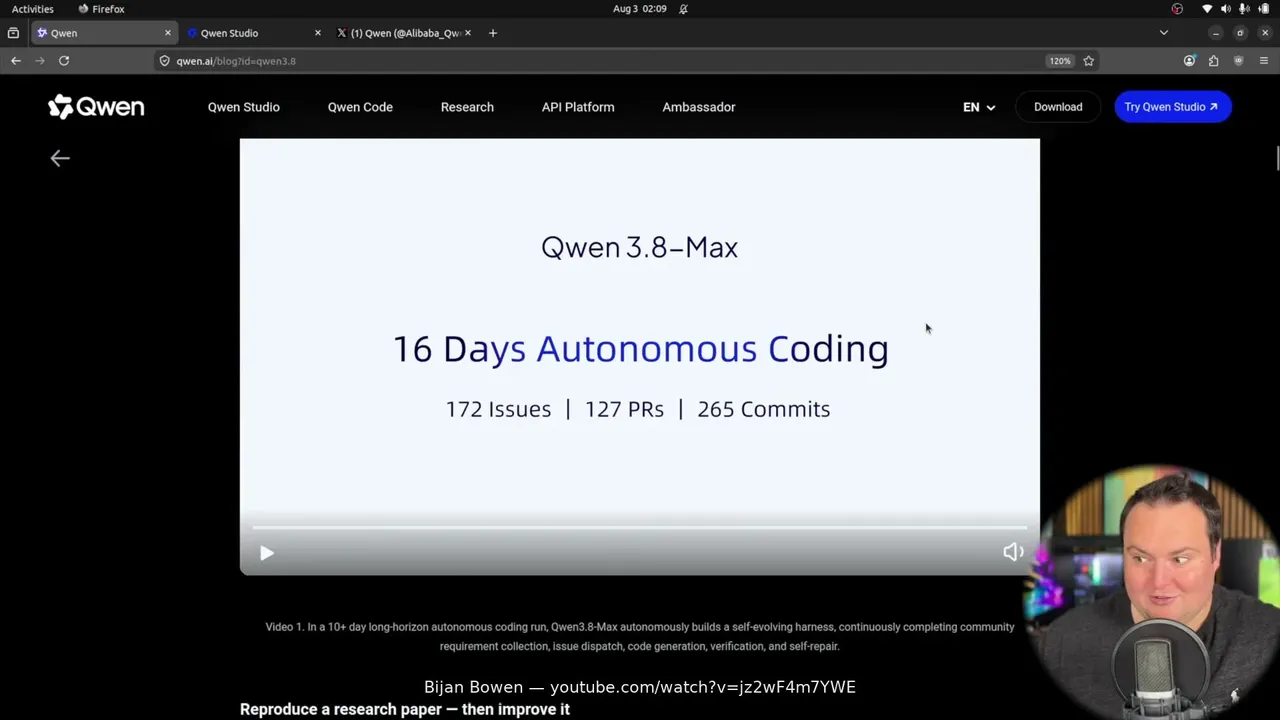The height and width of the screenshot is (720, 1280).
Task: Click the browser Forward arrow
Action: (x=40, y=61)
